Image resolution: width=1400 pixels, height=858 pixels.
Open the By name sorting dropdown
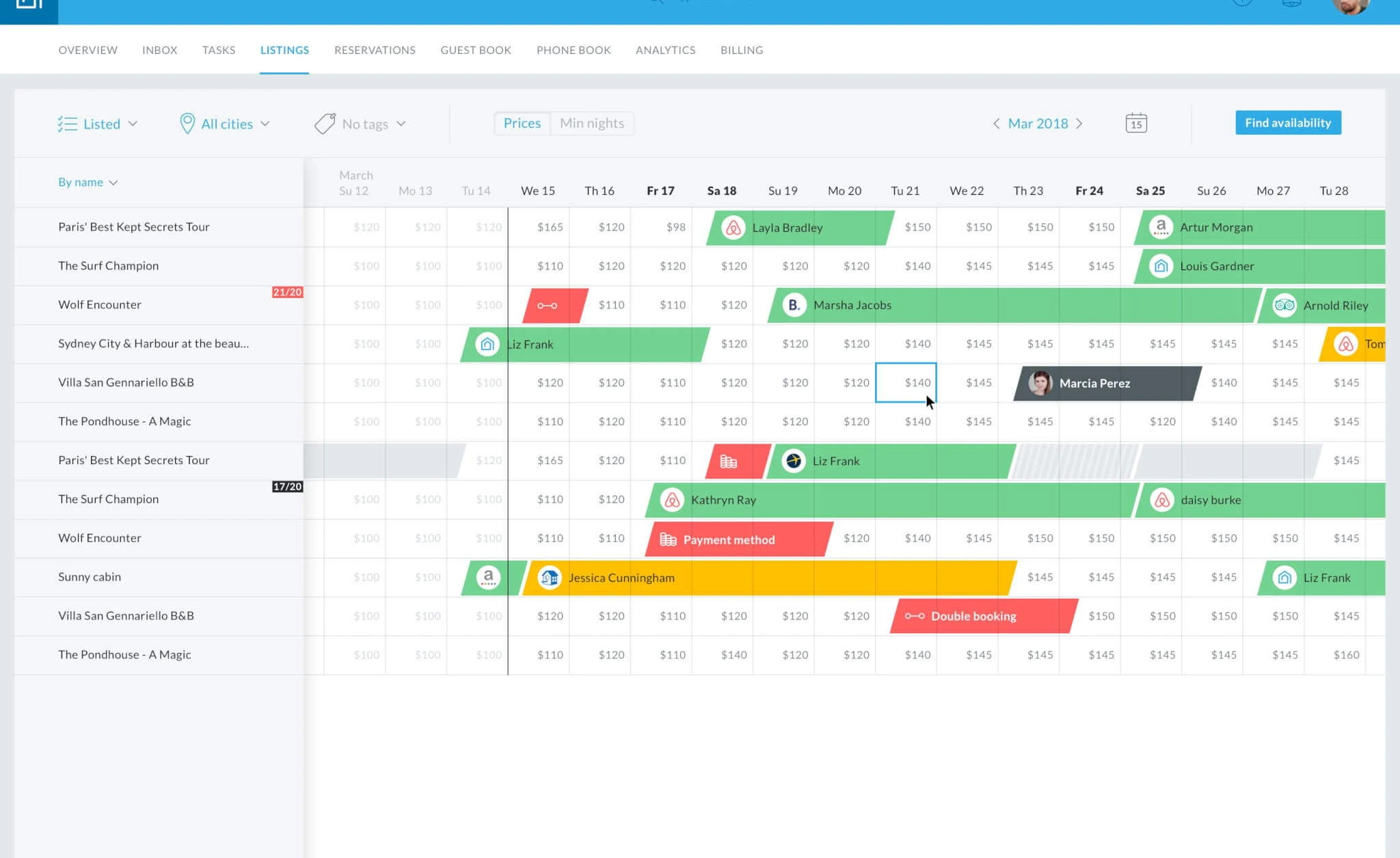[87, 182]
